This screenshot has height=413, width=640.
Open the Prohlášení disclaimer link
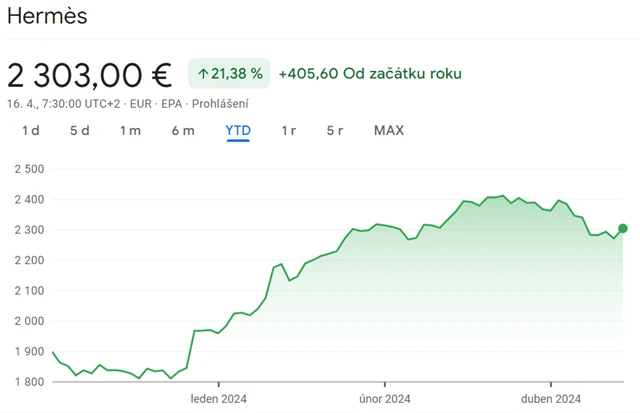[221, 103]
